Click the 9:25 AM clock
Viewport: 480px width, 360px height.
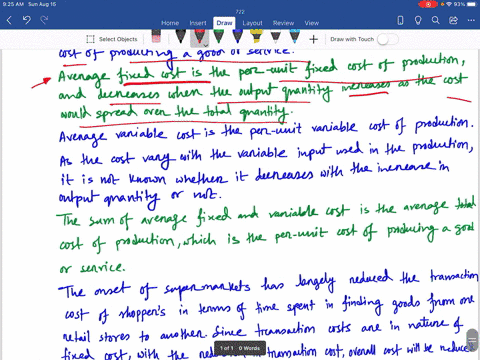coord(14,4)
